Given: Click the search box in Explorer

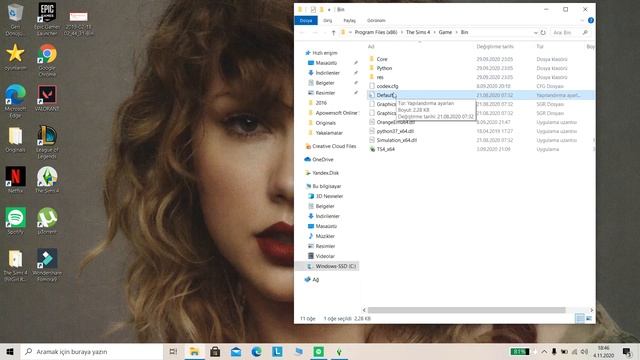Looking at the screenshot, I should click(570, 33).
